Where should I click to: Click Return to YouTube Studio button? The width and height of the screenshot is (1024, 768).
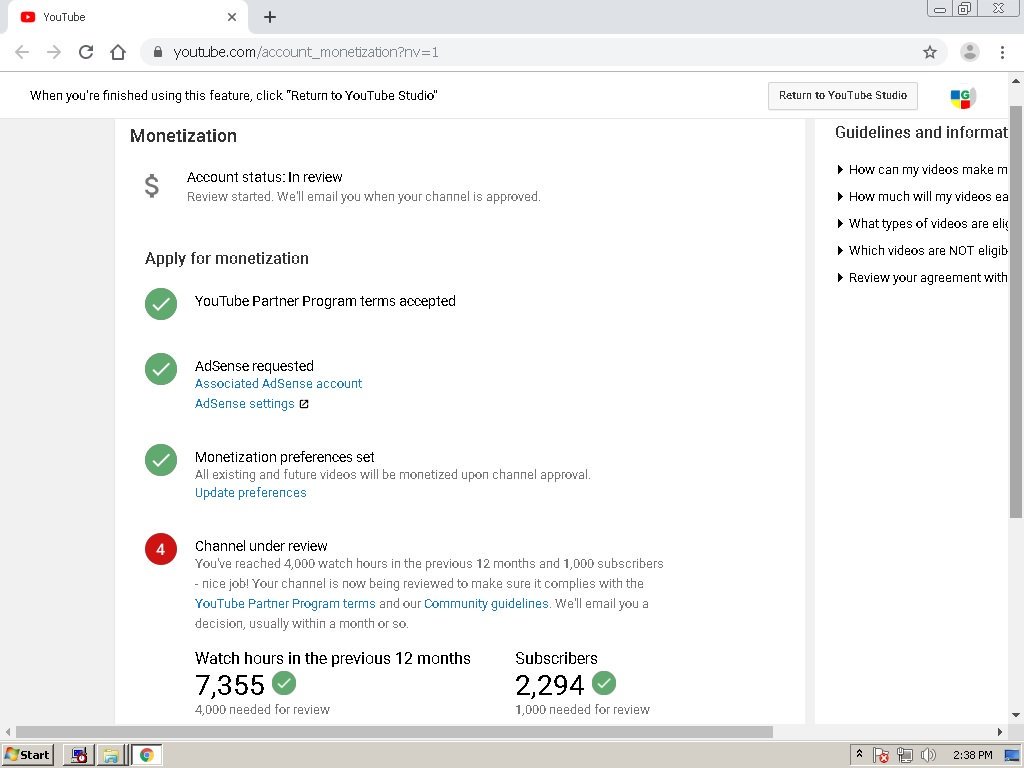[x=842, y=95]
